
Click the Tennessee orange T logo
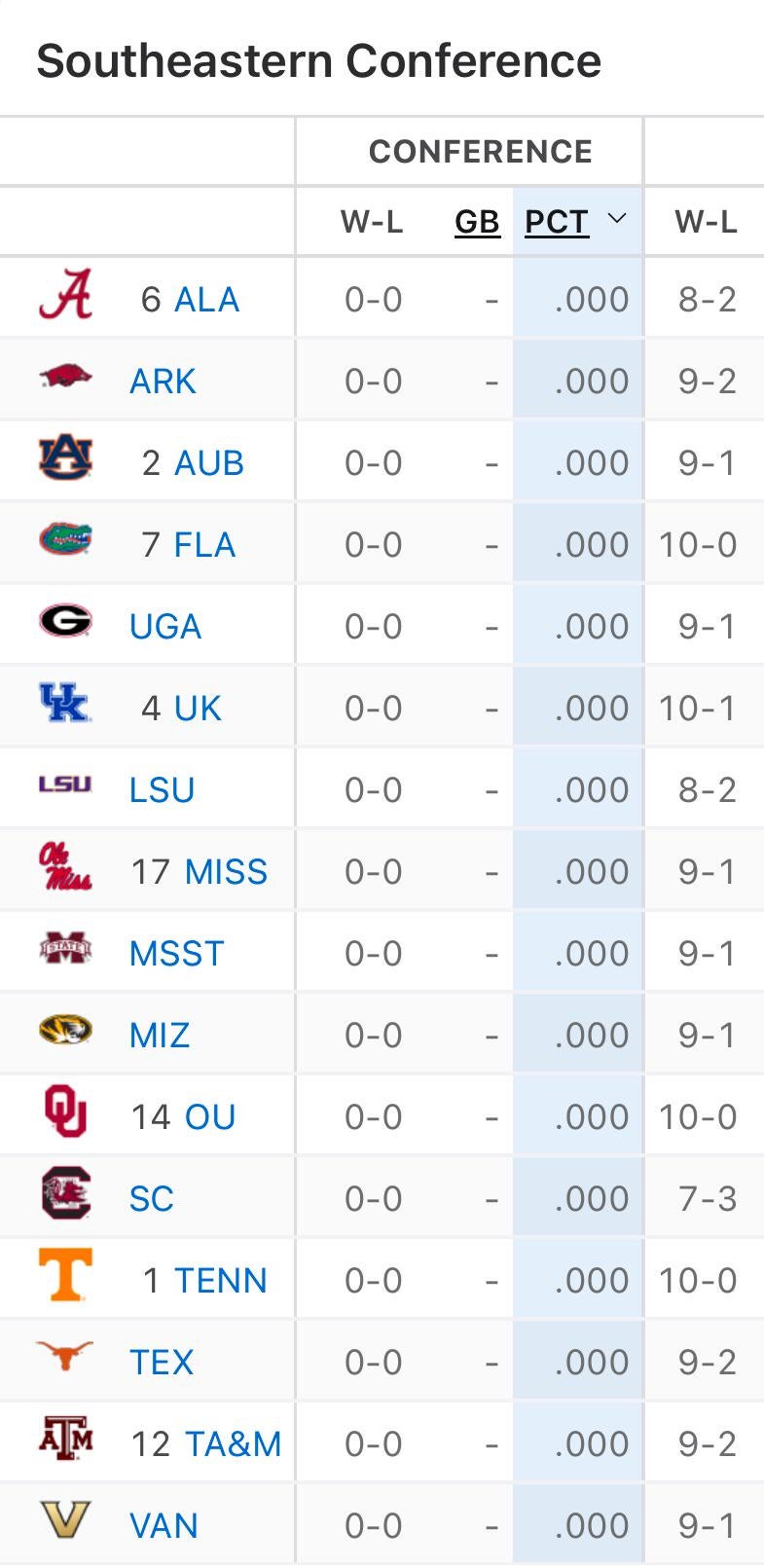(x=65, y=1275)
